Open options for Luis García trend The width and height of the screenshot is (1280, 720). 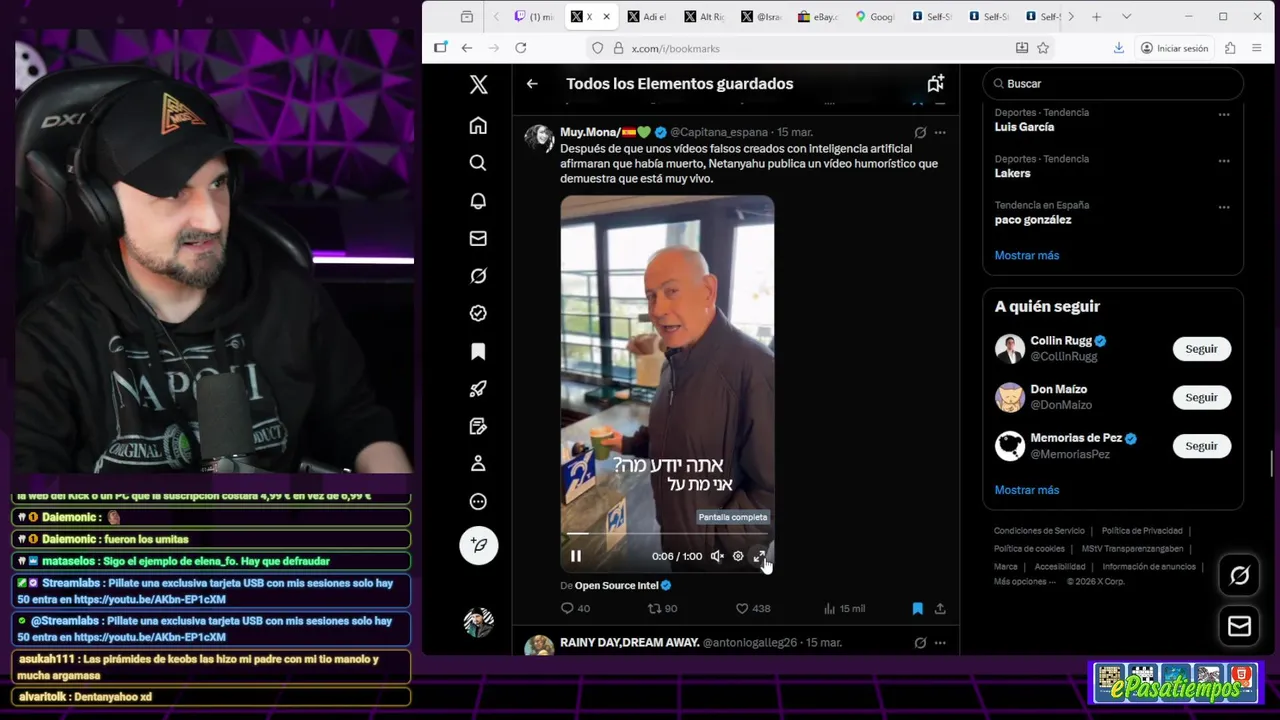click(x=1224, y=114)
